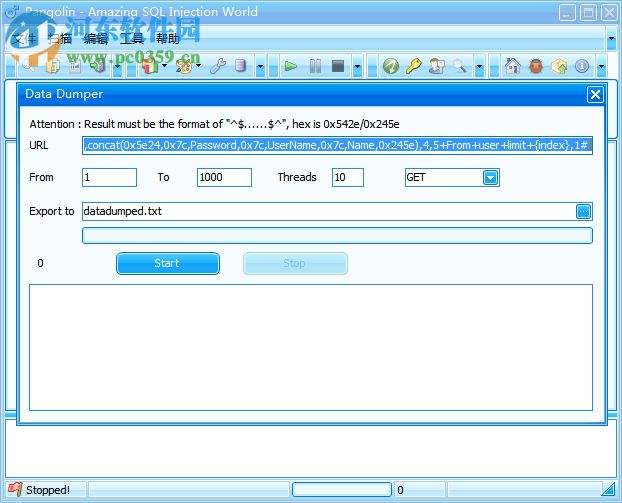
Task: Click the copy documents toolbar icon
Action: pos(53,66)
